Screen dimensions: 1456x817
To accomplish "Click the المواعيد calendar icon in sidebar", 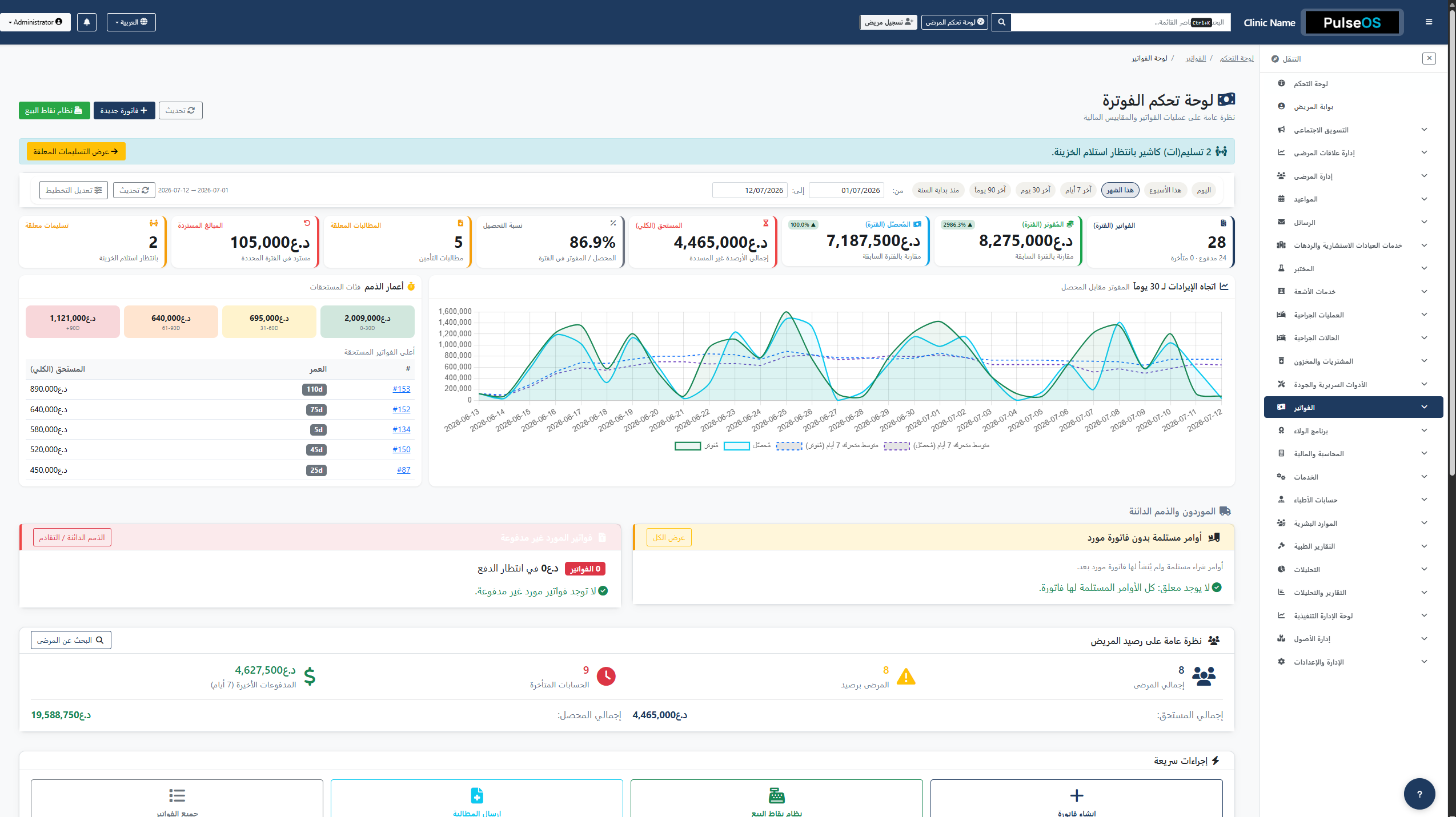I will 1281,199.
